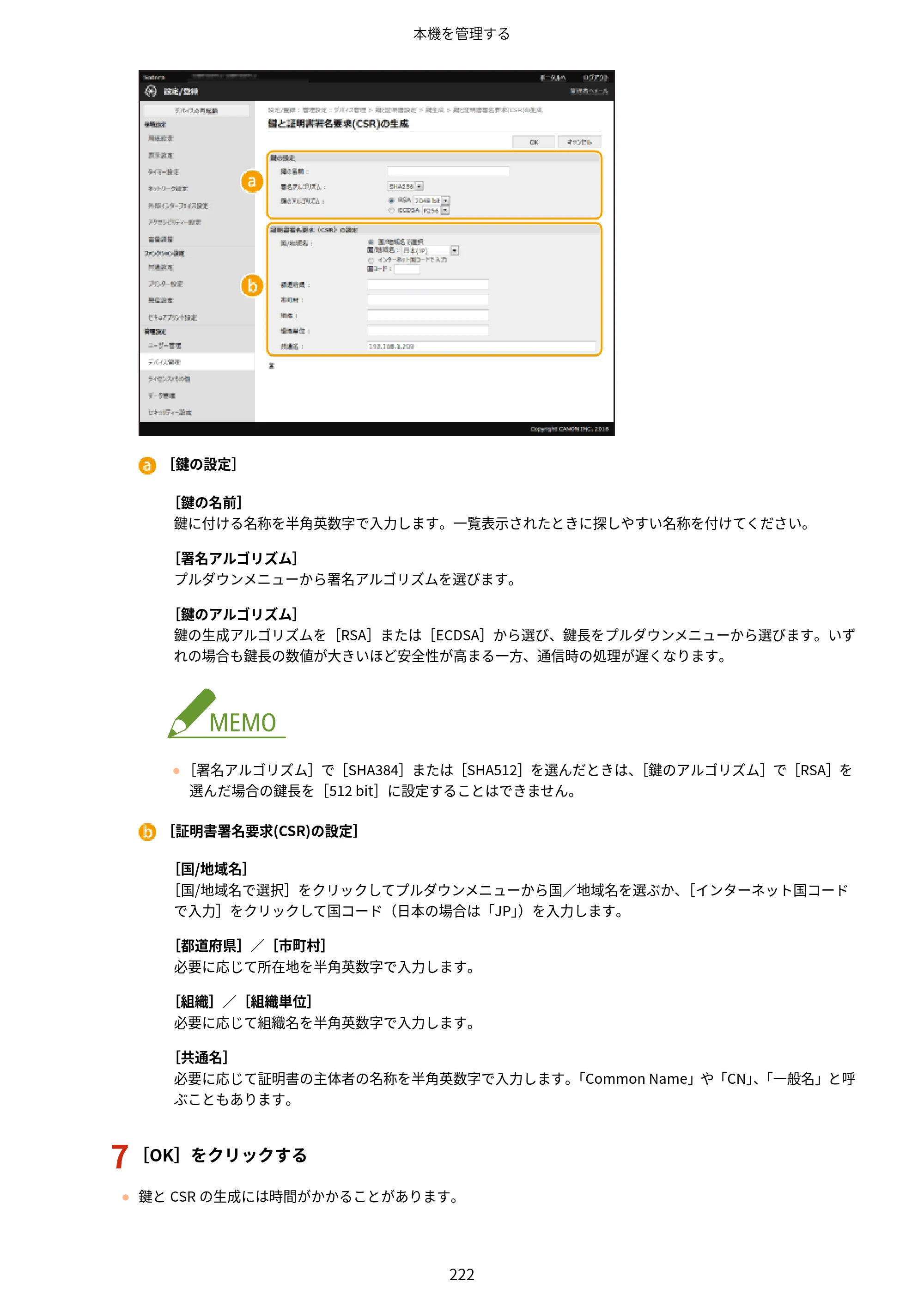Screen dimensions: 924x1307
Task: Open タイマー設定 in the sidebar
Action: click(x=164, y=172)
